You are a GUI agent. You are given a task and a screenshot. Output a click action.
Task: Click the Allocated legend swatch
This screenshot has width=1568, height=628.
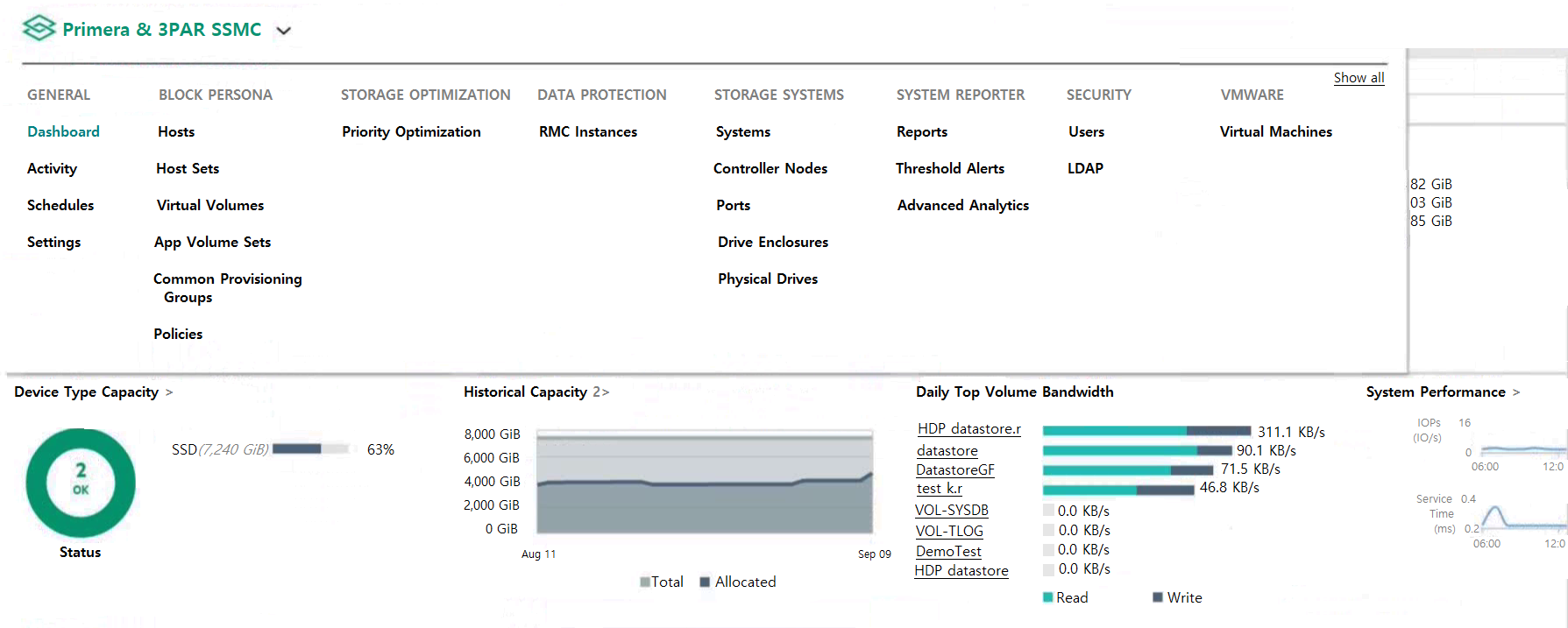705,582
